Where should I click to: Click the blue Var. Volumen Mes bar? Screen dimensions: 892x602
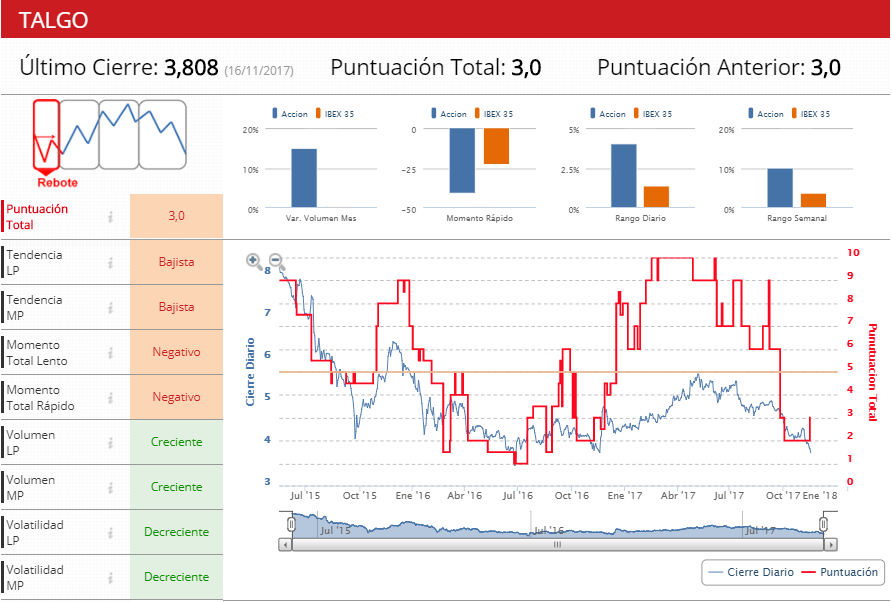(304, 178)
